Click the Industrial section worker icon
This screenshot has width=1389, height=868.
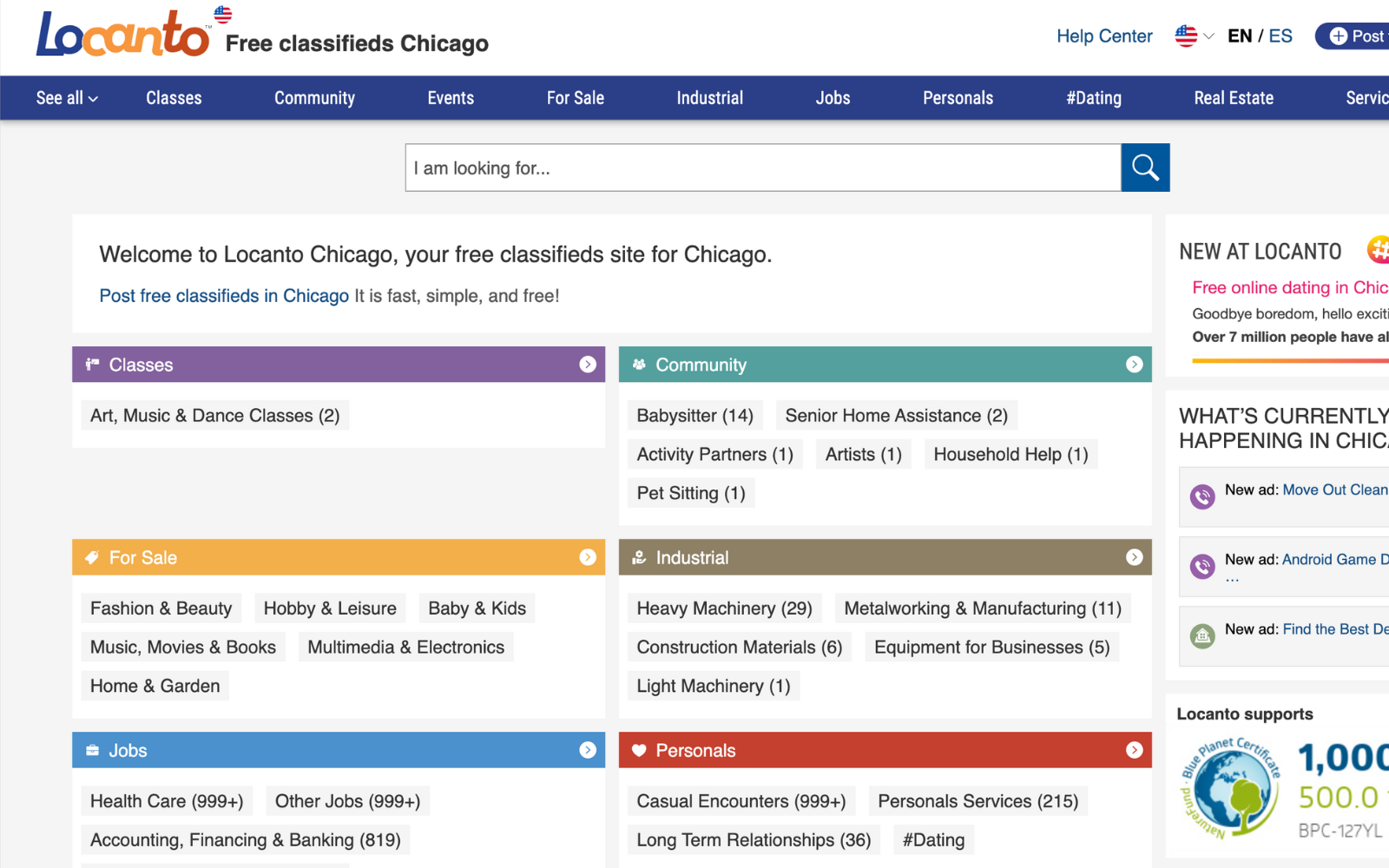(x=639, y=557)
